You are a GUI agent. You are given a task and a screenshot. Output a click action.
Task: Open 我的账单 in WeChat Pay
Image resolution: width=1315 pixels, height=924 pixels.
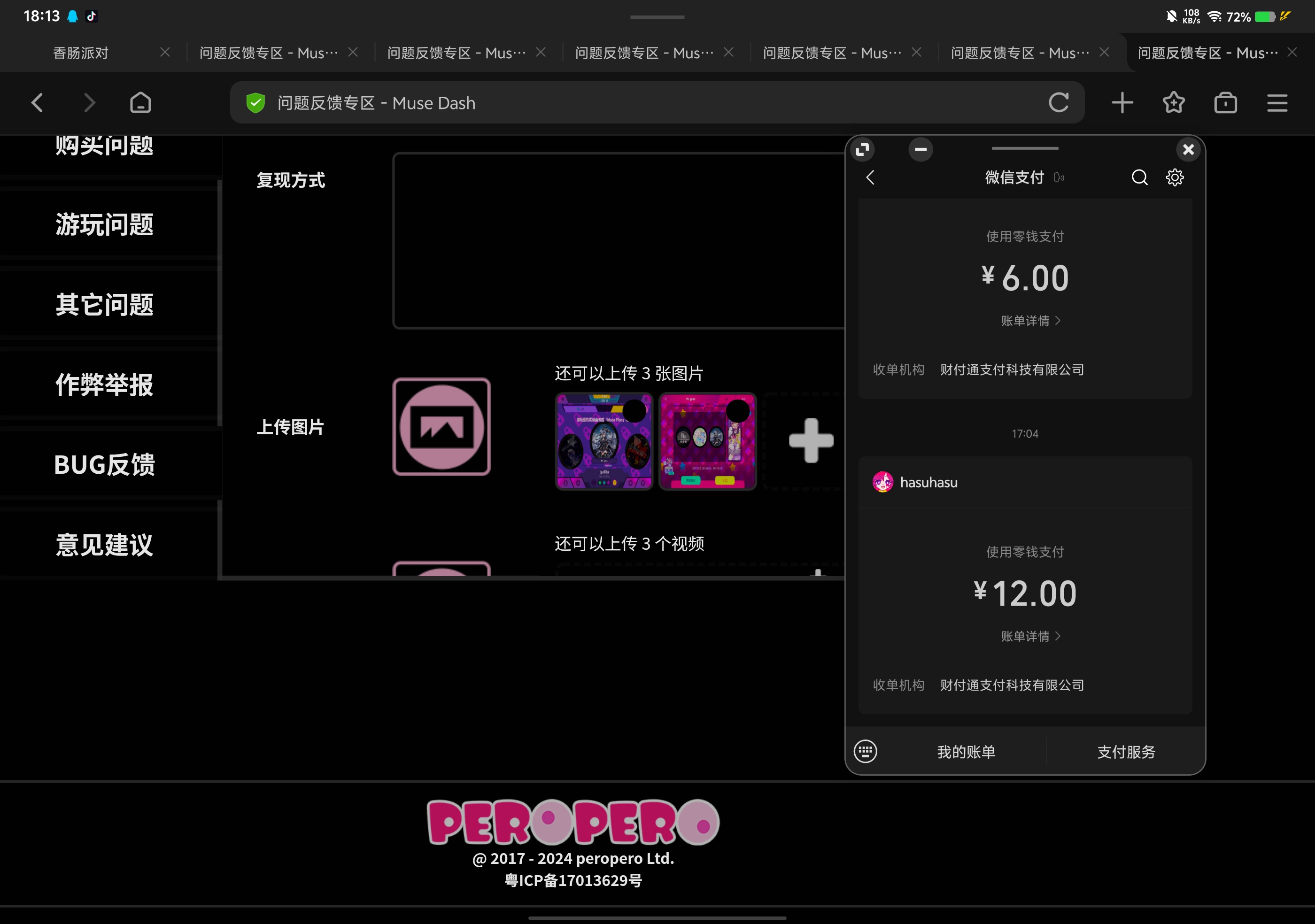[x=966, y=752]
